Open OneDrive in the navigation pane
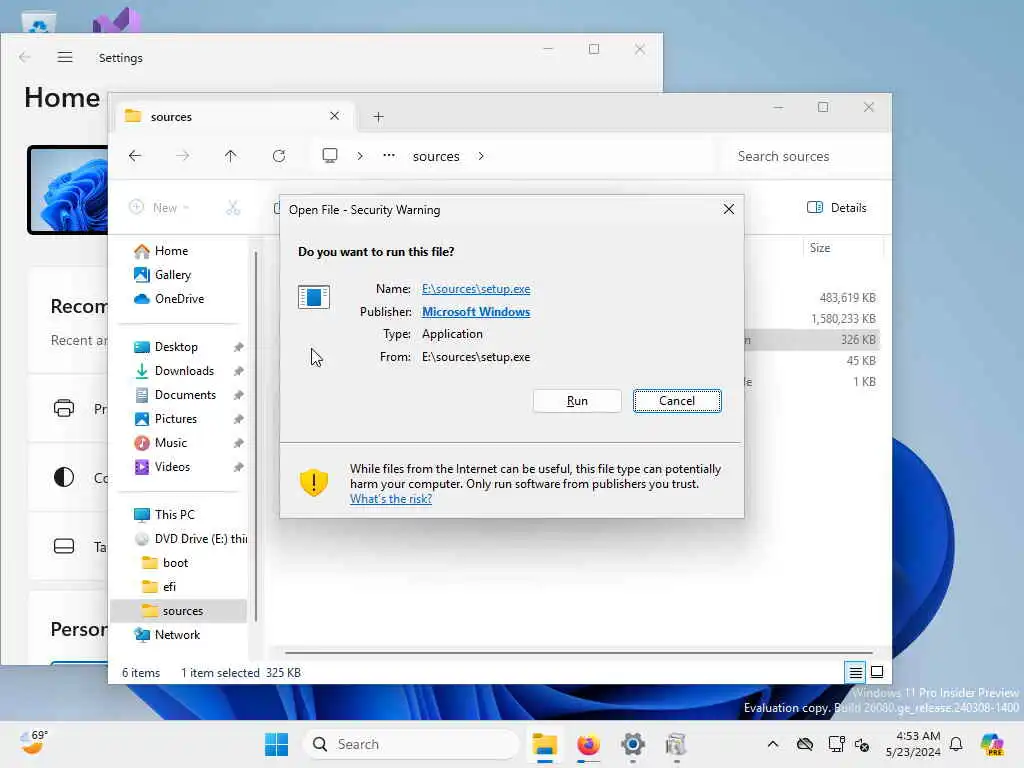This screenshot has width=1024, height=768. [x=179, y=298]
